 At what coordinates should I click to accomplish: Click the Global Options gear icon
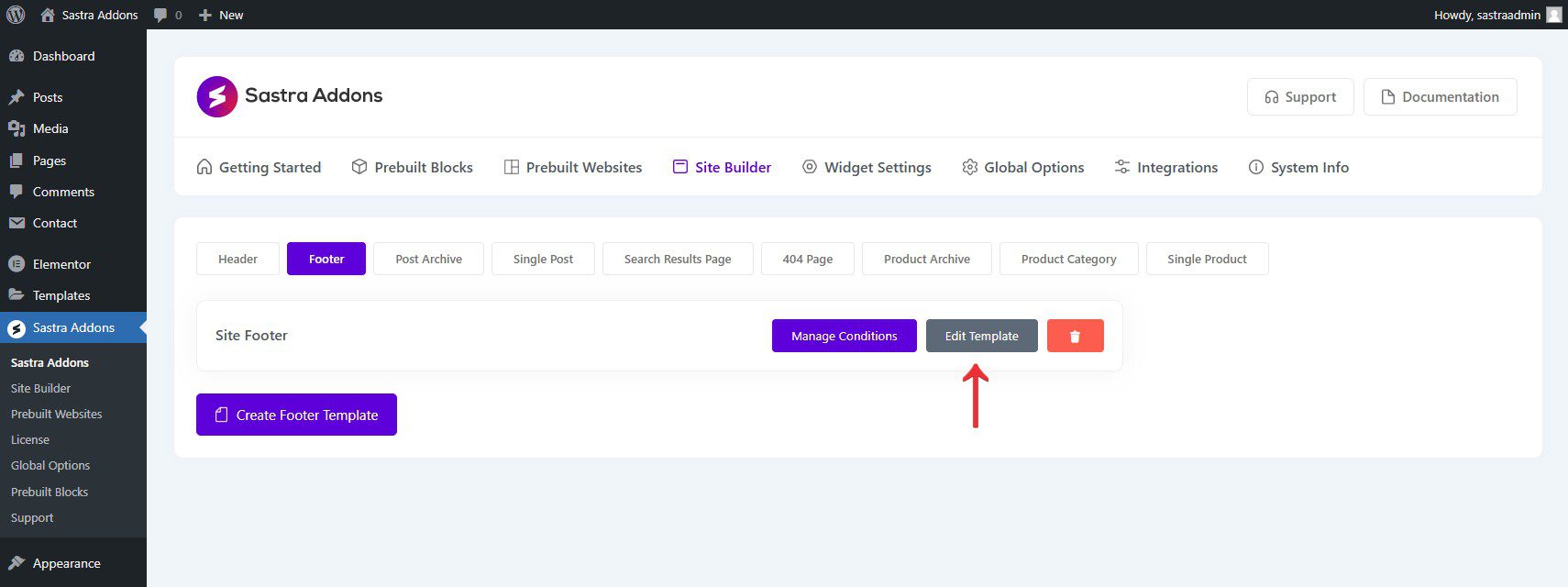pos(970,167)
